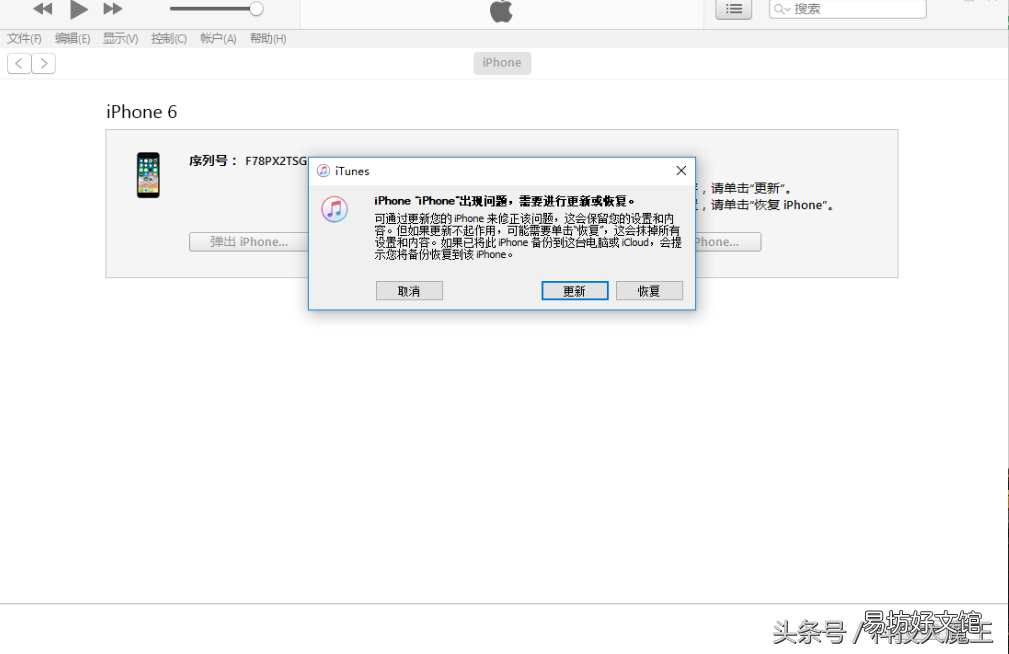Click the rewind previous track button

click(42, 8)
